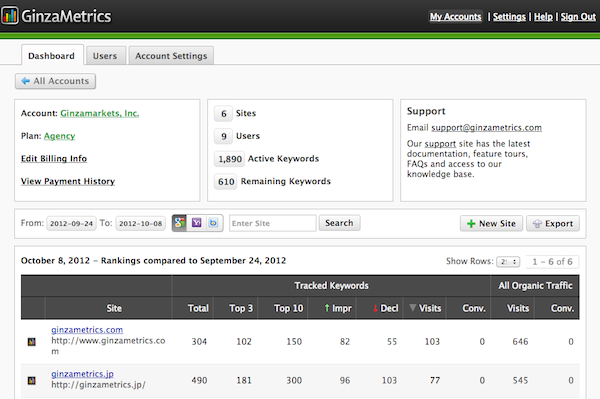Click the Sign Out link
600x399 pixels.
[578, 17]
